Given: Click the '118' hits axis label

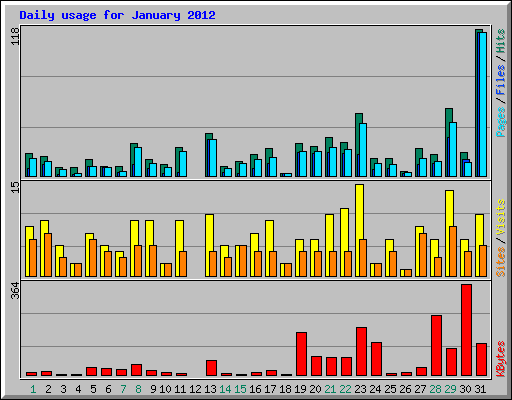Looking at the screenshot, I should click(x=15, y=36).
